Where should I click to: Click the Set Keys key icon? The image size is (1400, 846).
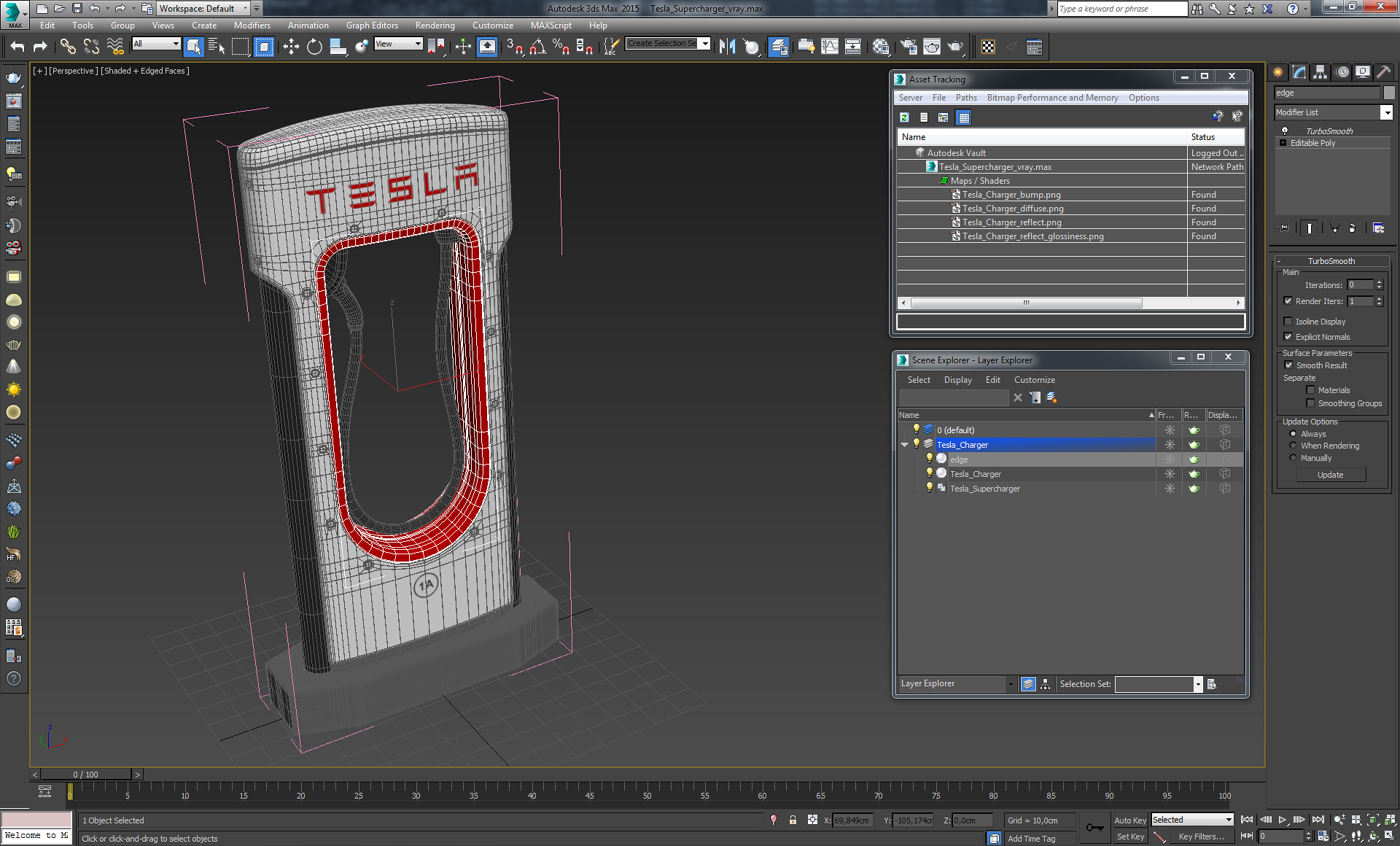[1094, 828]
